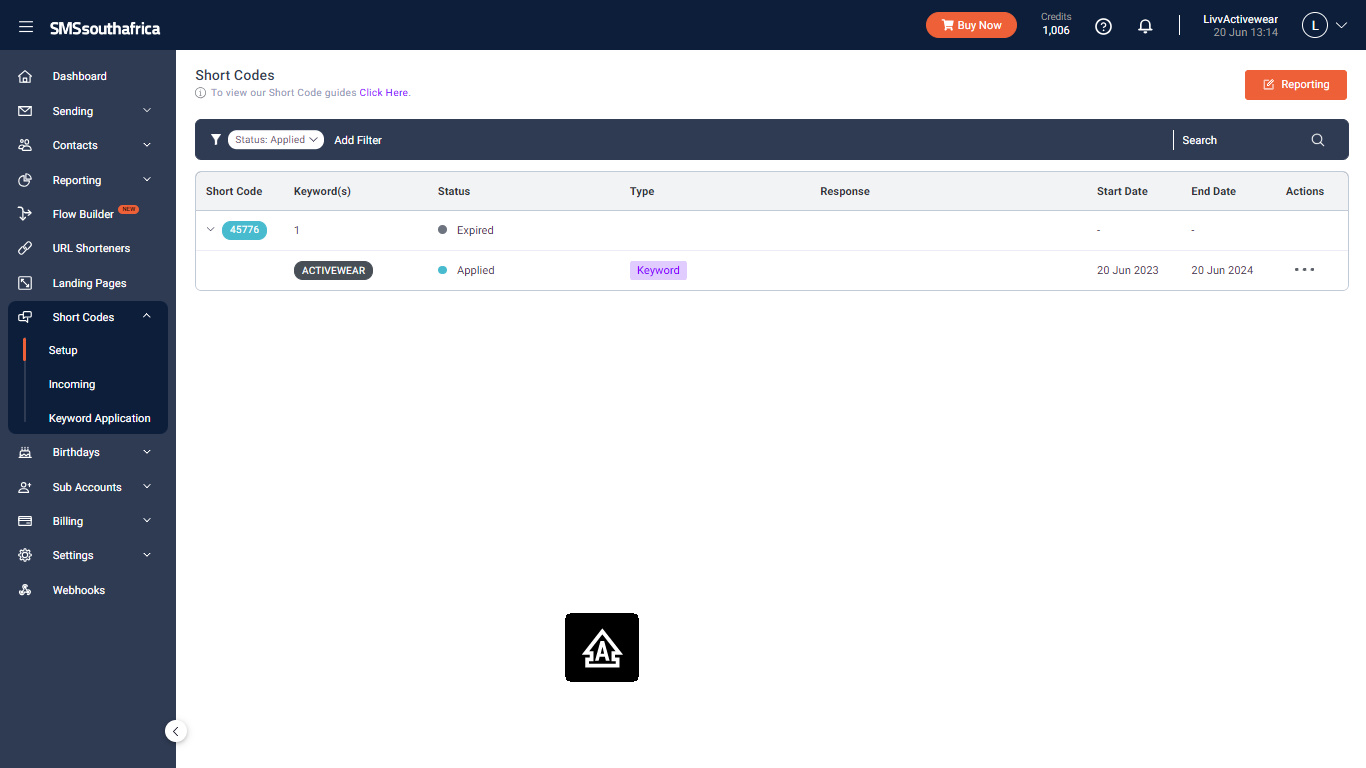Select Incoming under Short Codes
1366x768 pixels.
72,384
